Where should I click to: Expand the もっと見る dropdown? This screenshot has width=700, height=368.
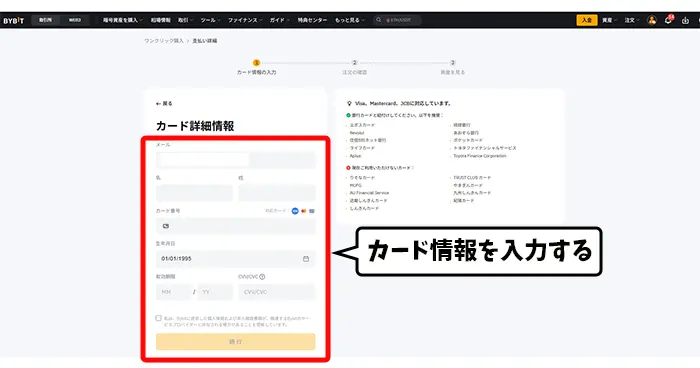point(350,20)
